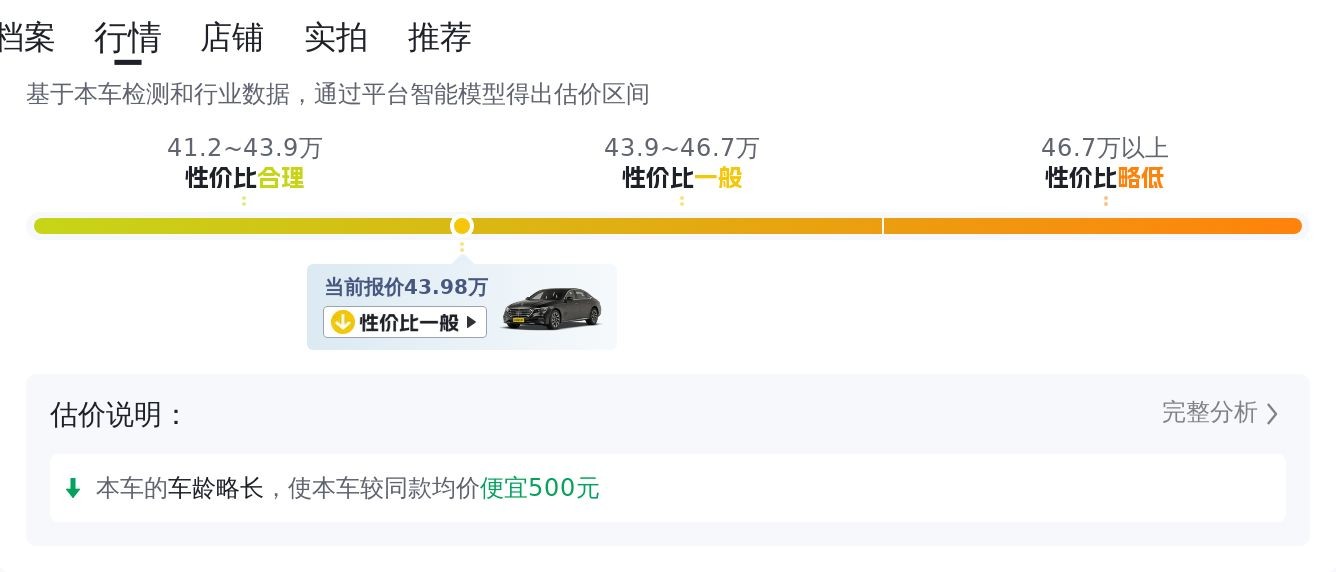The height and width of the screenshot is (572, 1336).
Task: Click the 41.2~43.9万 price range label
Action: (x=244, y=148)
